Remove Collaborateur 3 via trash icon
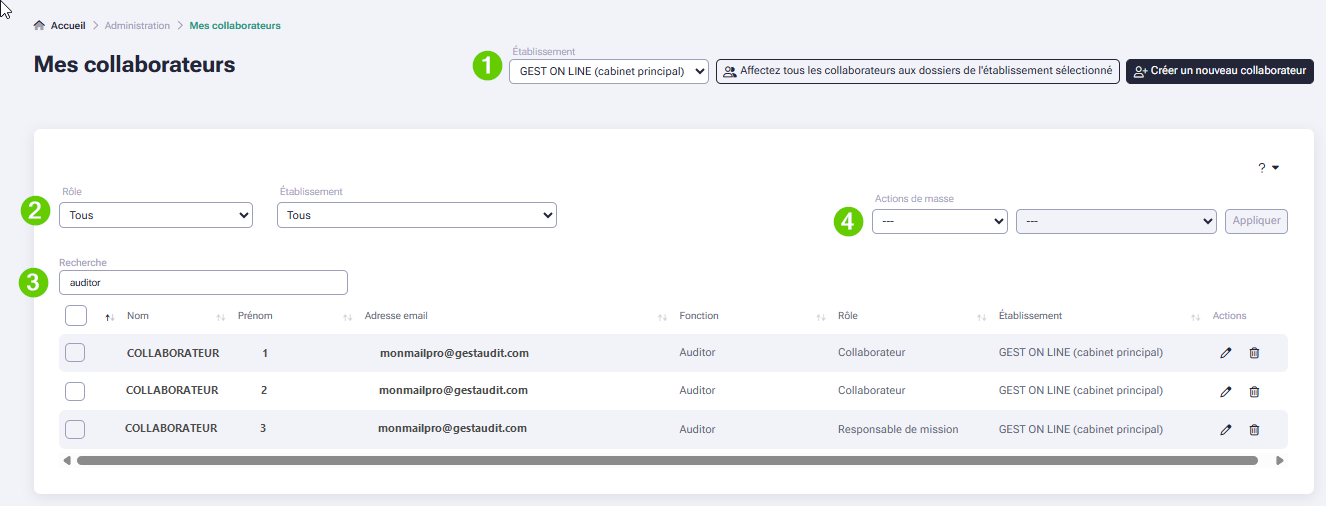The width and height of the screenshot is (1326, 506). point(1254,430)
